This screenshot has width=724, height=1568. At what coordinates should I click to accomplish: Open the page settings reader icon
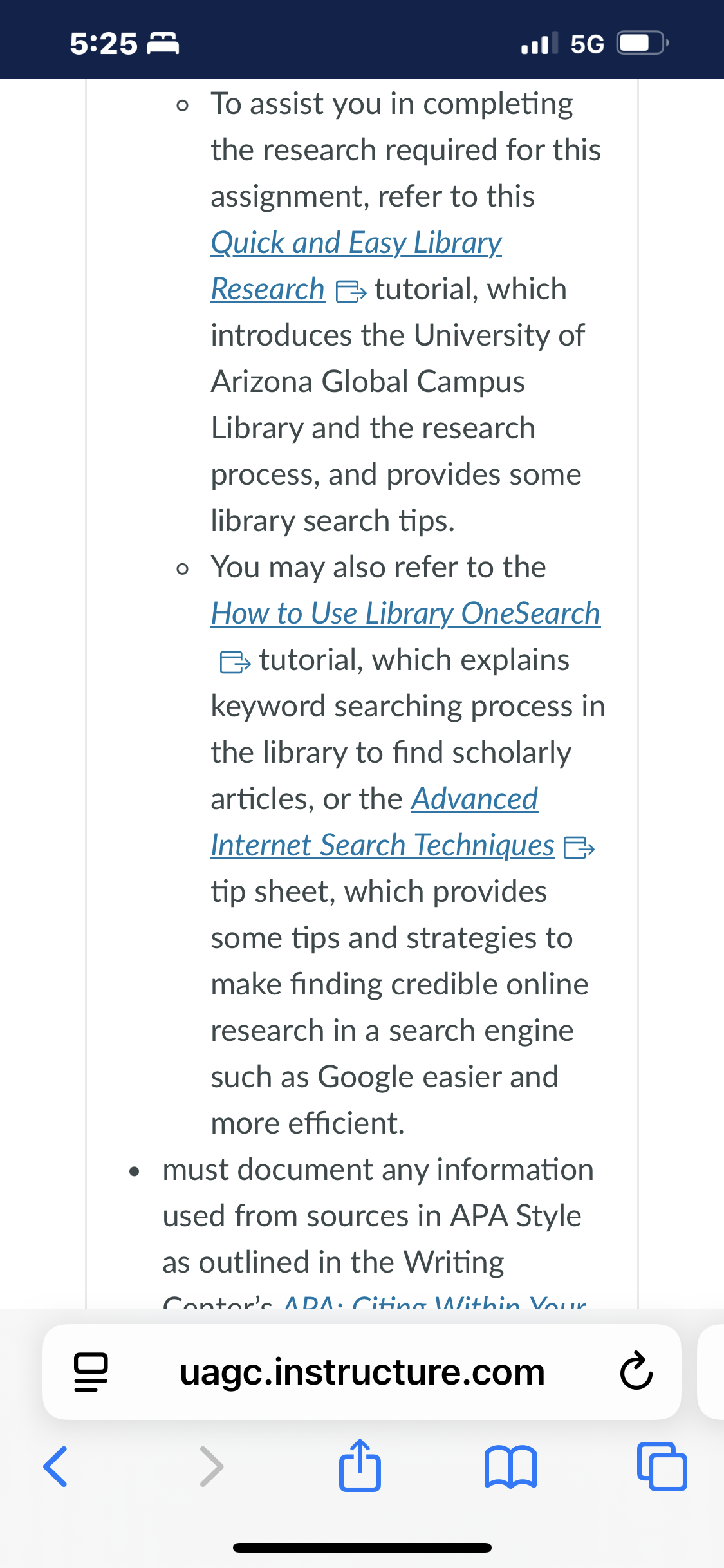(91, 1372)
